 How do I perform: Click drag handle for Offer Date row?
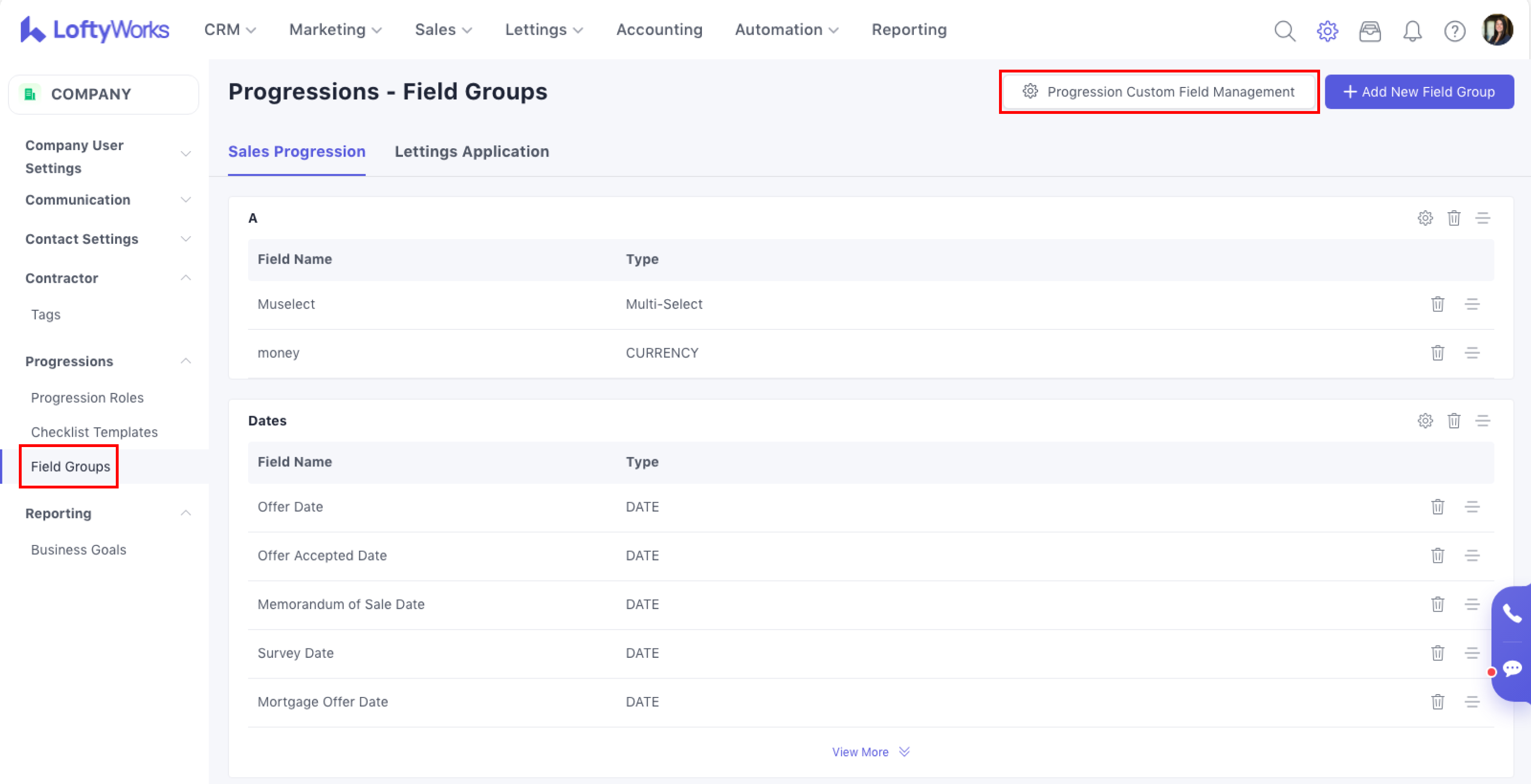pyautogui.click(x=1472, y=507)
